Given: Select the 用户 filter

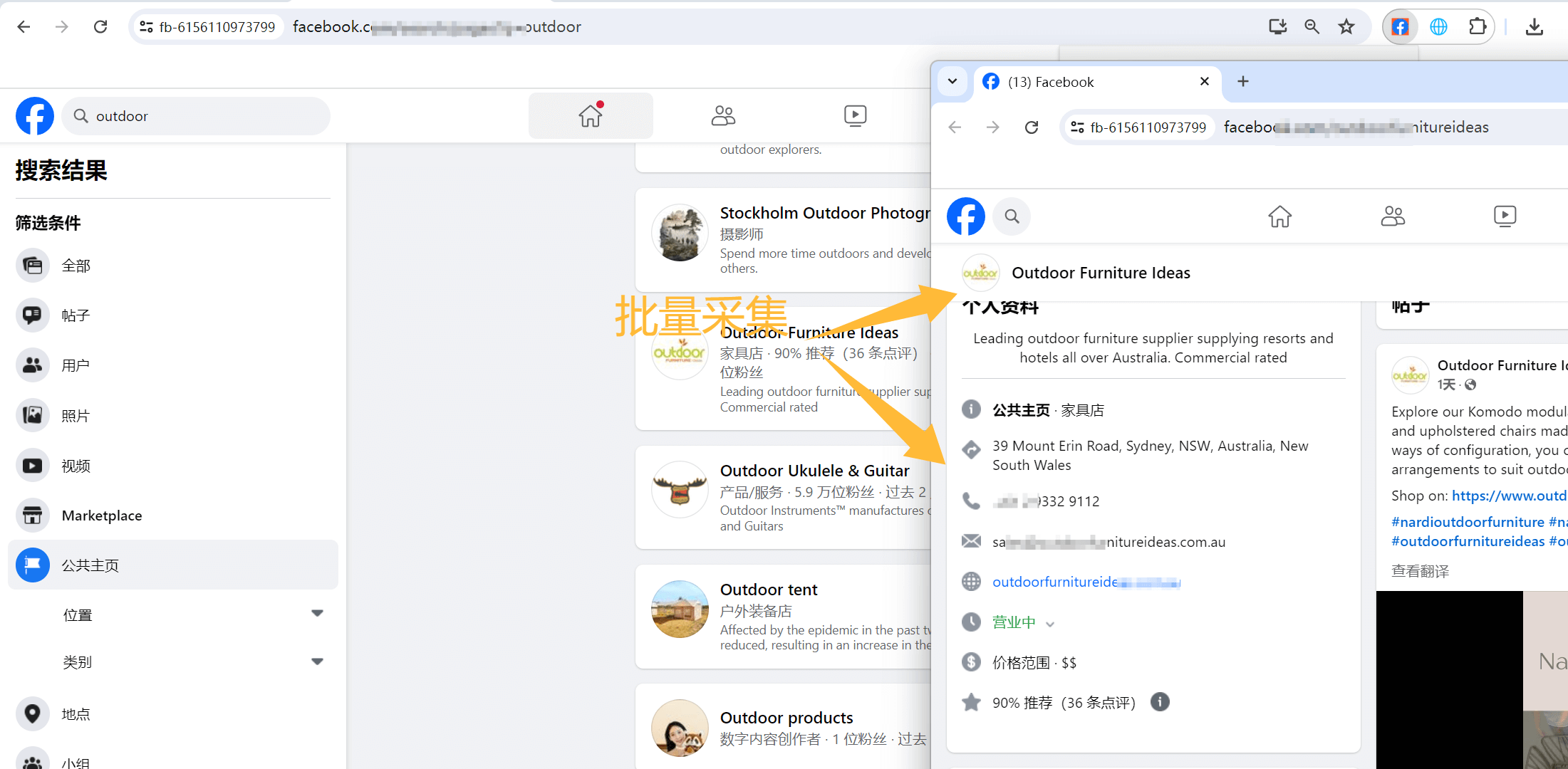Looking at the screenshot, I should (x=172, y=365).
